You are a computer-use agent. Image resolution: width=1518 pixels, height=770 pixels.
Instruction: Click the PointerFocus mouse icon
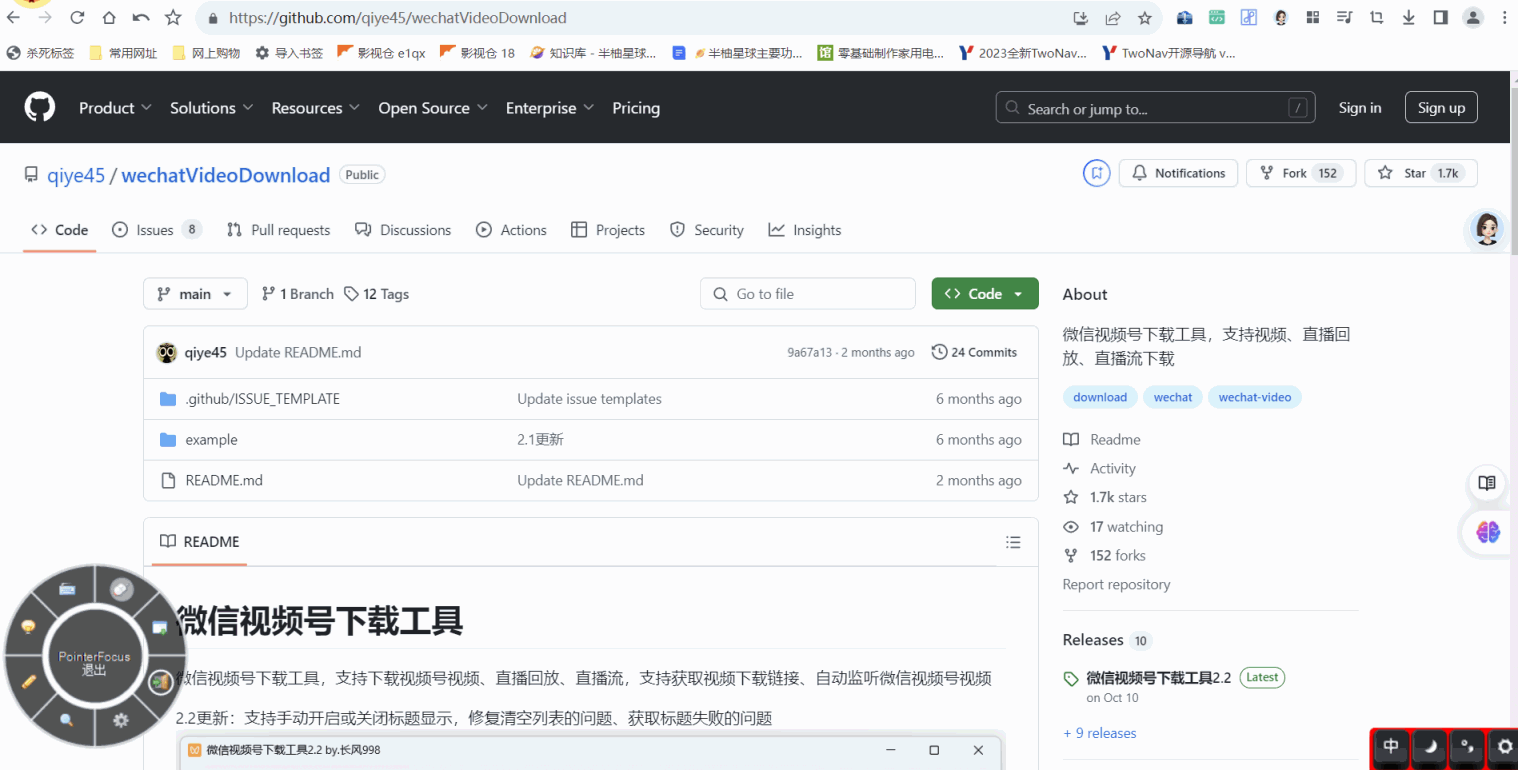click(122, 590)
